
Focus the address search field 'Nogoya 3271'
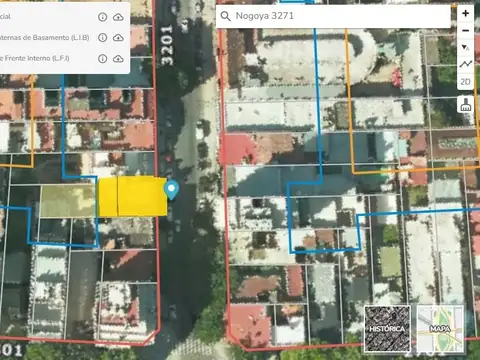(x=333, y=16)
